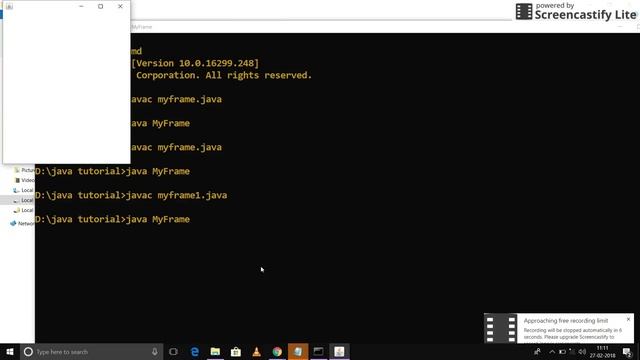Dismiss the 'Approaching free recording limit' notification

tap(628, 319)
